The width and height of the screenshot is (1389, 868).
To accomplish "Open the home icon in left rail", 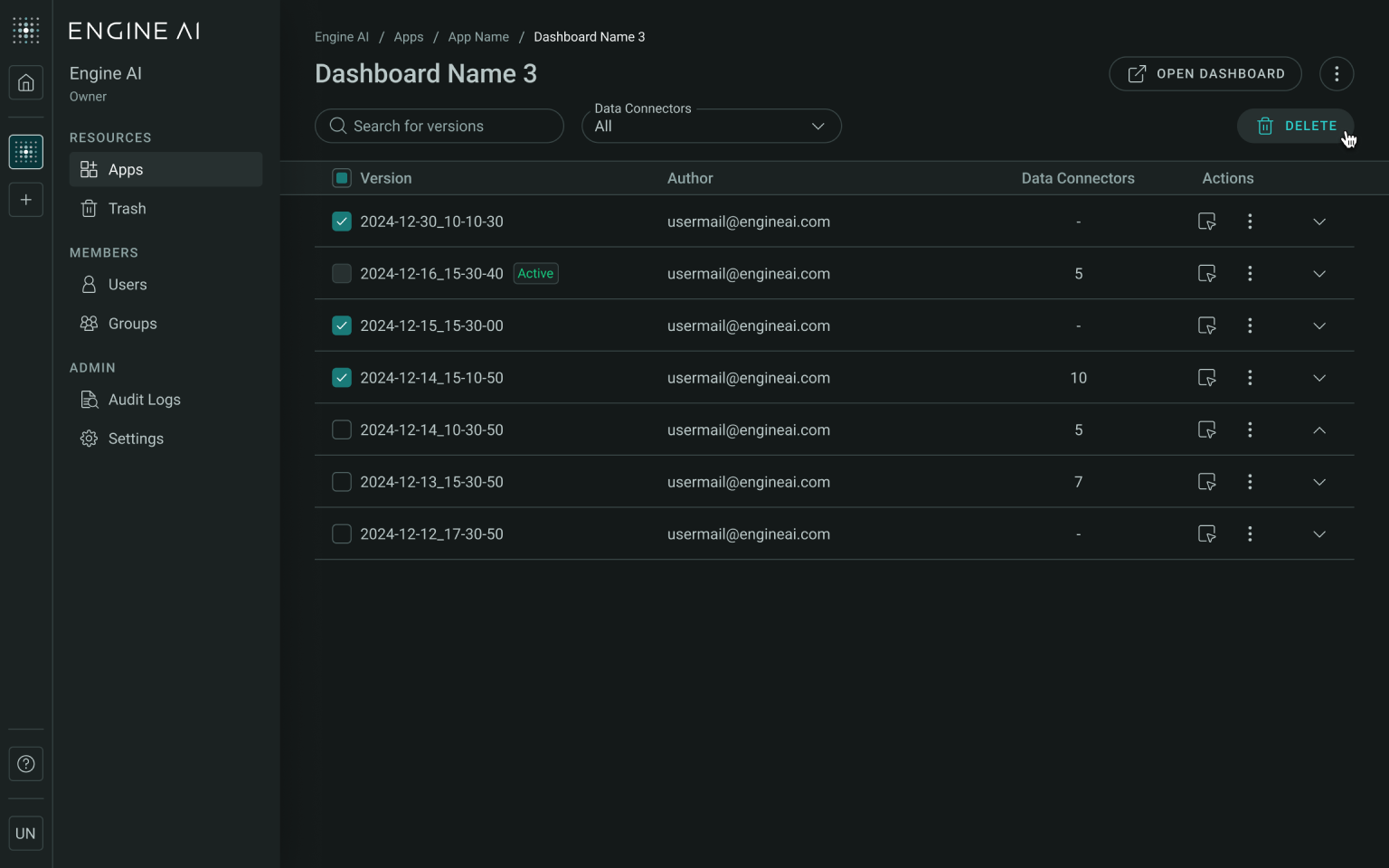I will 26,83.
